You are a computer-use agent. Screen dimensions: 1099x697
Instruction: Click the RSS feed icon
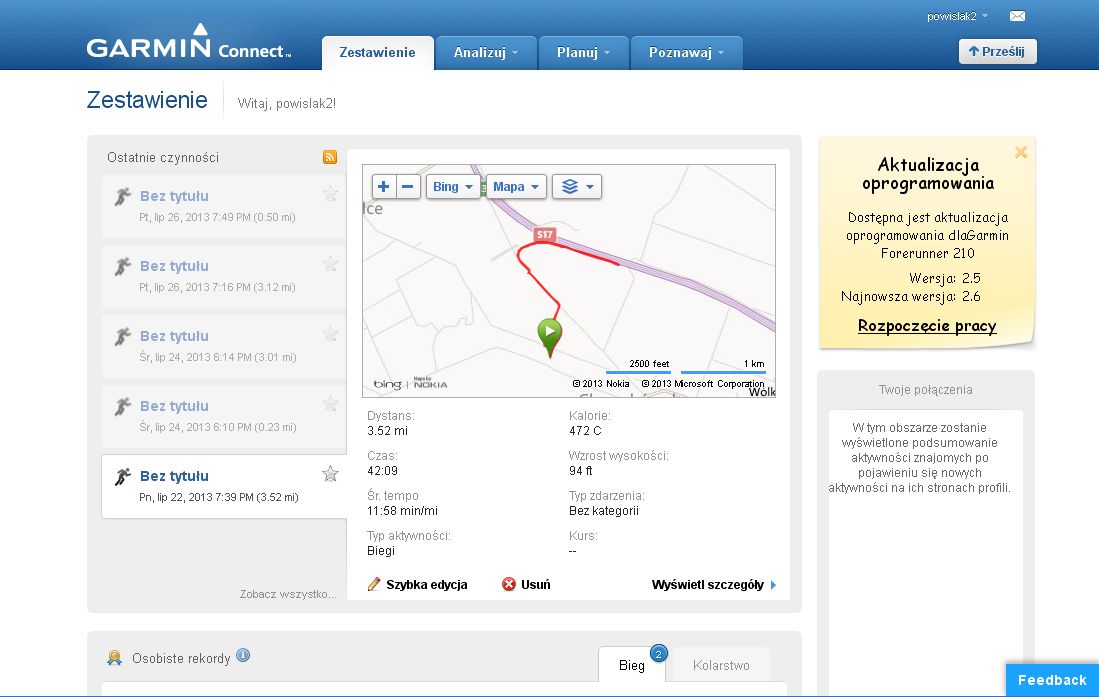coord(329,157)
